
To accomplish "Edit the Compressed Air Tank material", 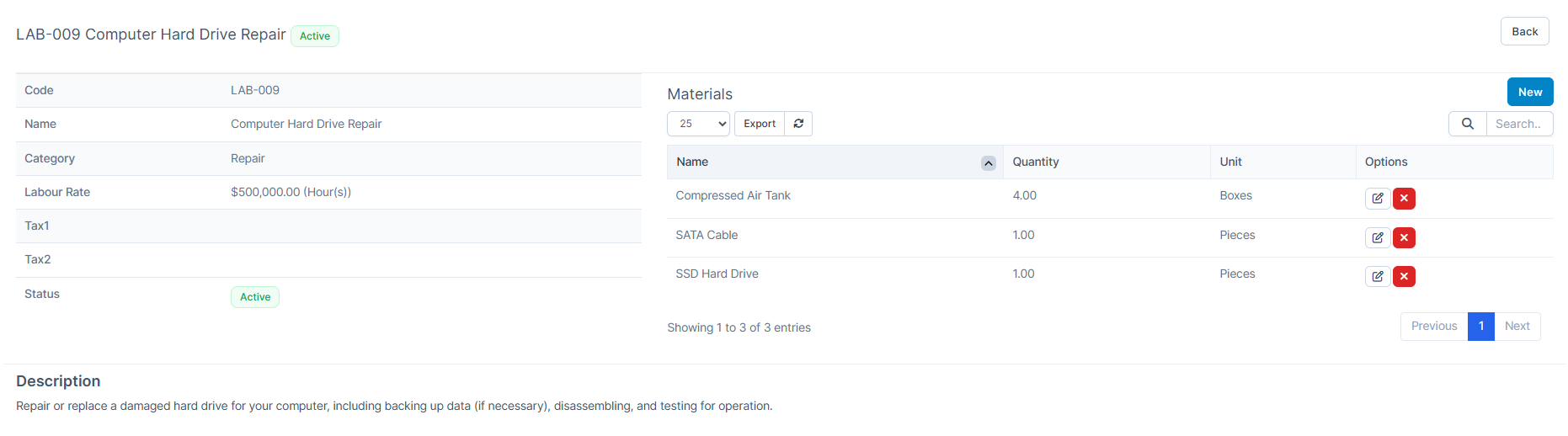I will click(1377, 199).
